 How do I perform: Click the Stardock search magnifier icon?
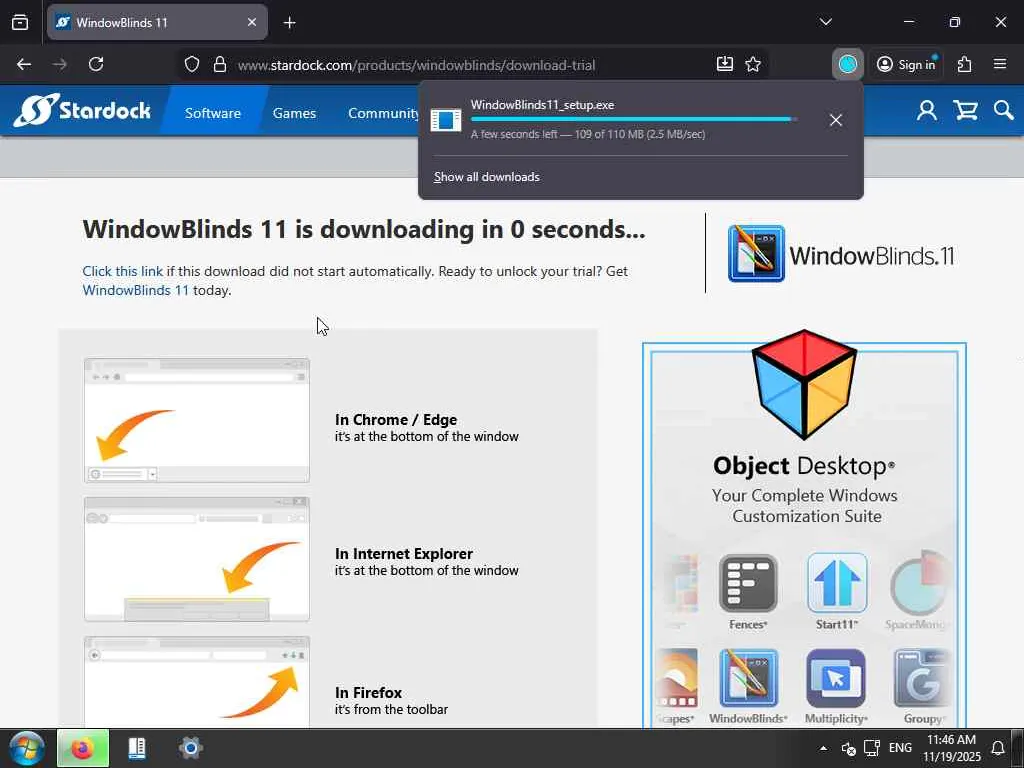coord(1004,111)
